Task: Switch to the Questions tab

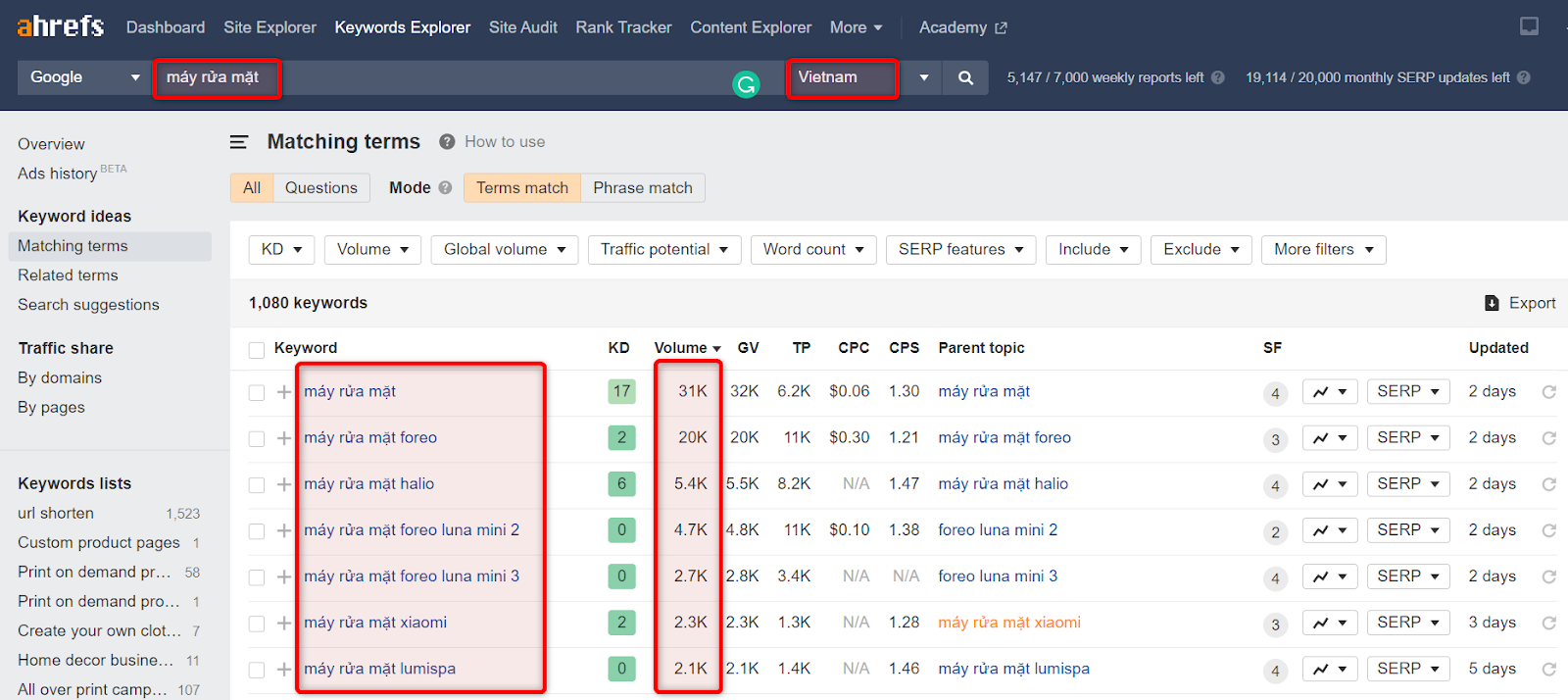Action: point(321,187)
